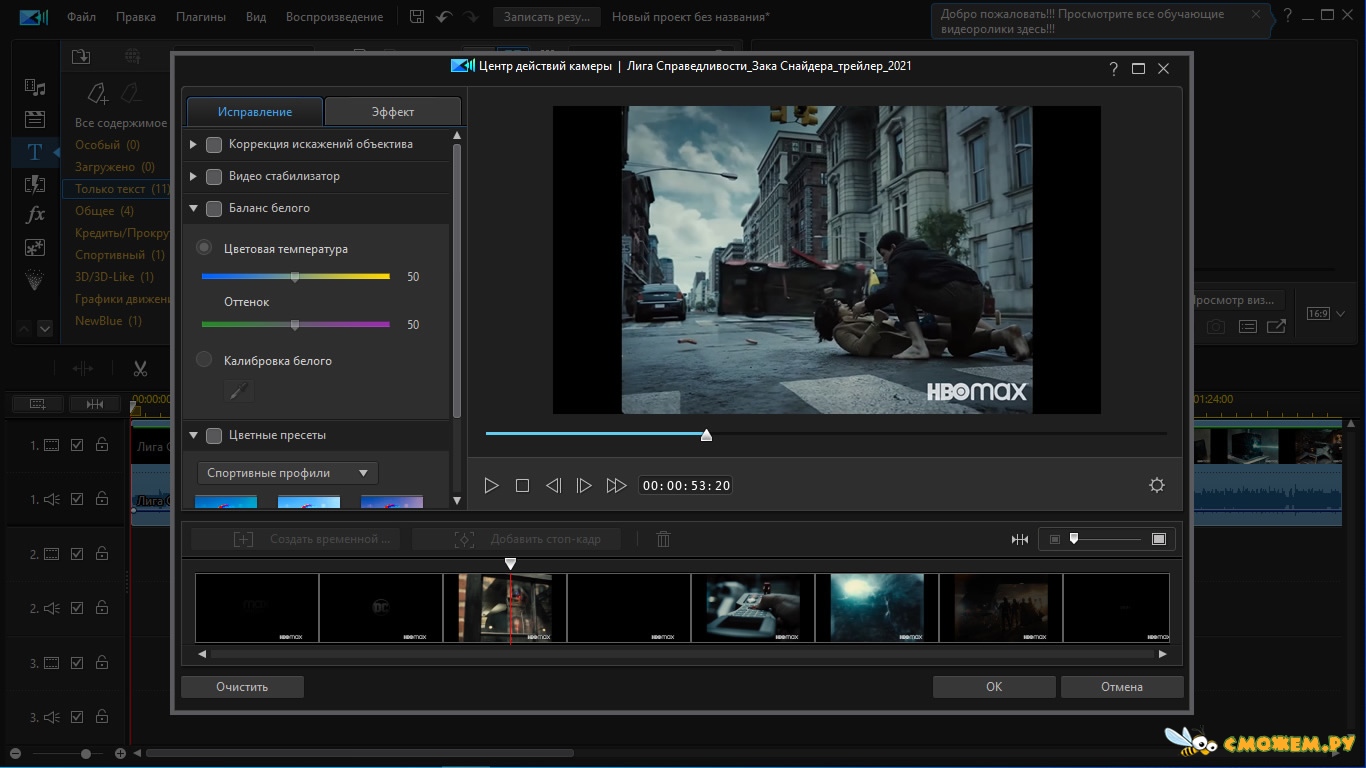Open the Transition Room lightning icon
The width and height of the screenshot is (1366, 768).
pos(35,184)
